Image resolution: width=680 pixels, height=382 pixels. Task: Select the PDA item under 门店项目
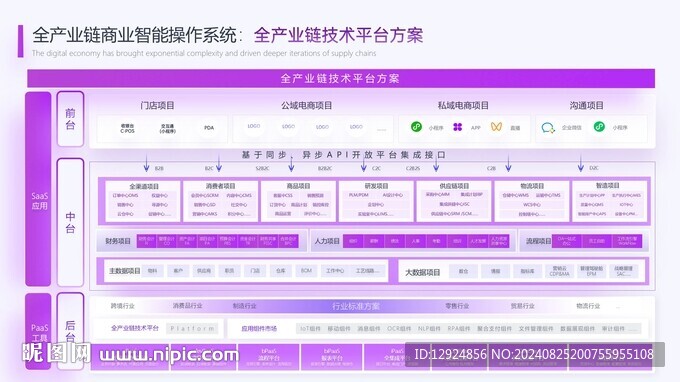pyautogui.click(x=209, y=128)
